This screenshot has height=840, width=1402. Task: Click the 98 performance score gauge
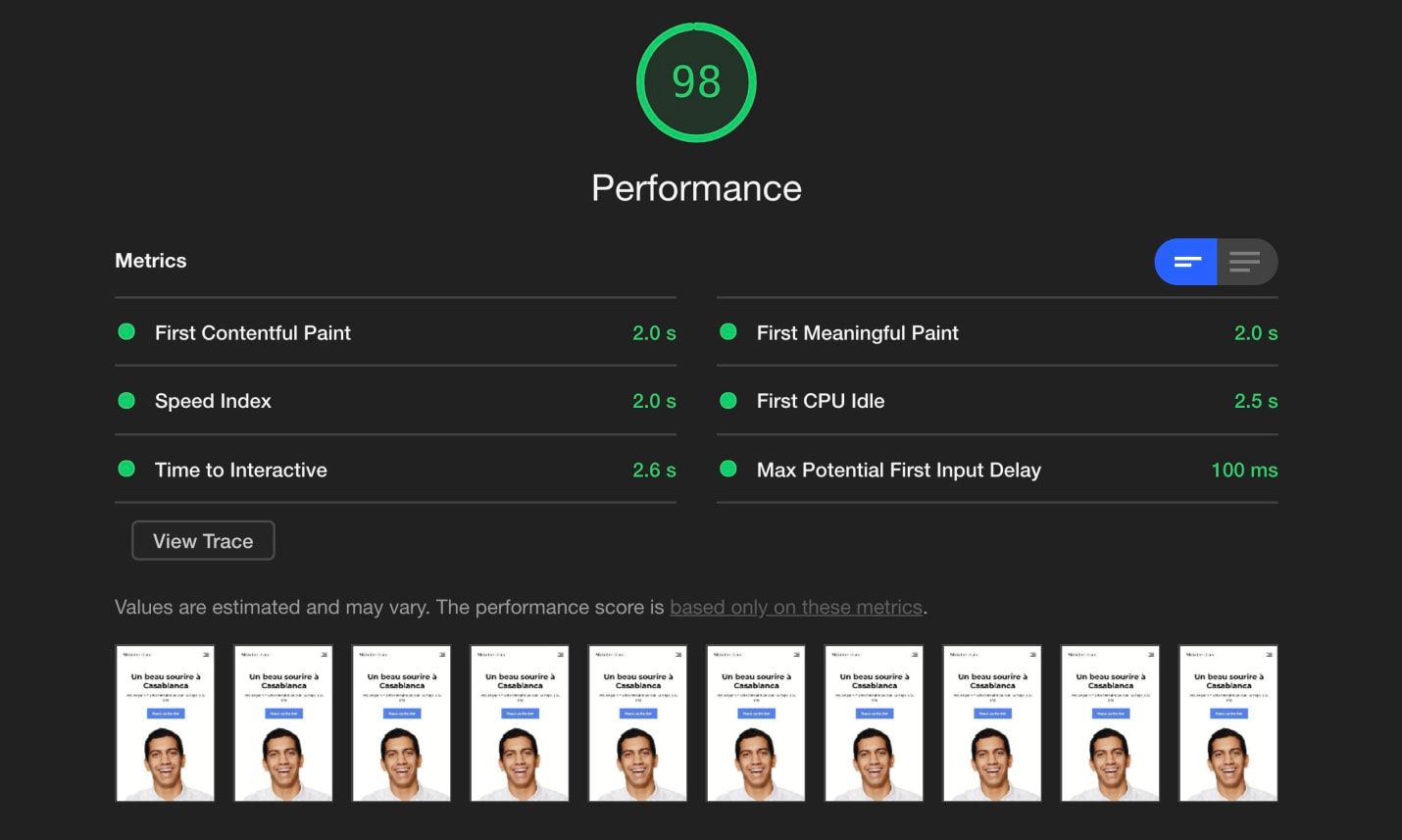pos(696,82)
